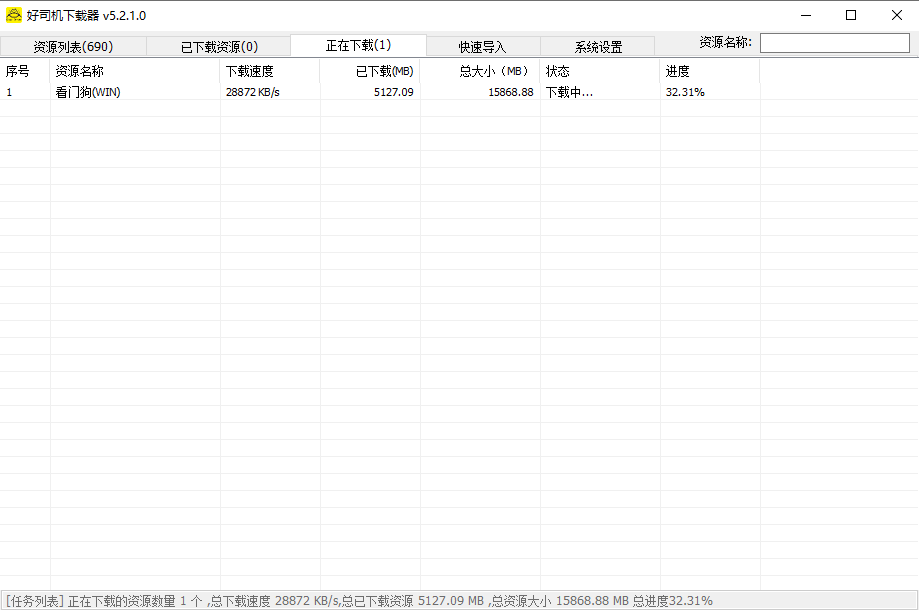Go to 系统设置 tab
Screen dimensions: 919x610
[598, 46]
